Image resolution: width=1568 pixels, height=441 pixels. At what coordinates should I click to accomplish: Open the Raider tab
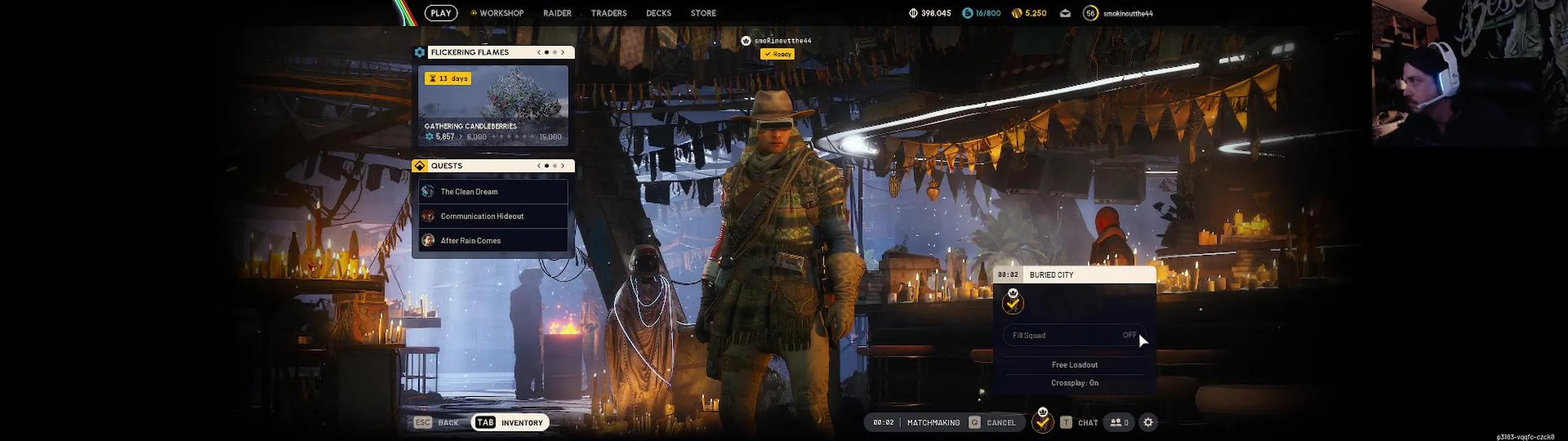(x=557, y=13)
